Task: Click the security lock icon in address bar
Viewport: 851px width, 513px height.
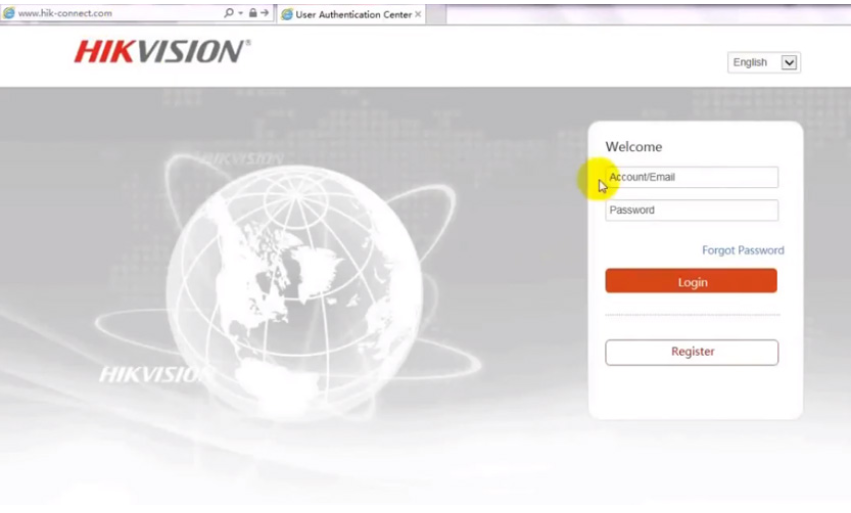Action: 253,14
